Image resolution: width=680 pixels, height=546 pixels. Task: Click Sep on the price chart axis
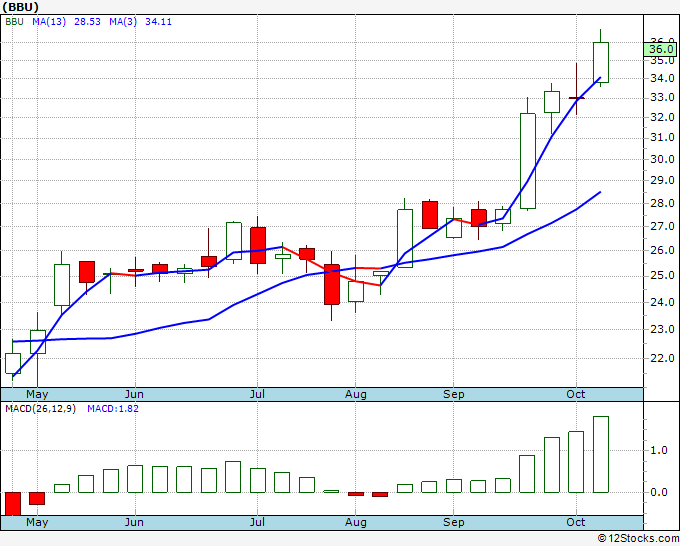click(x=454, y=395)
